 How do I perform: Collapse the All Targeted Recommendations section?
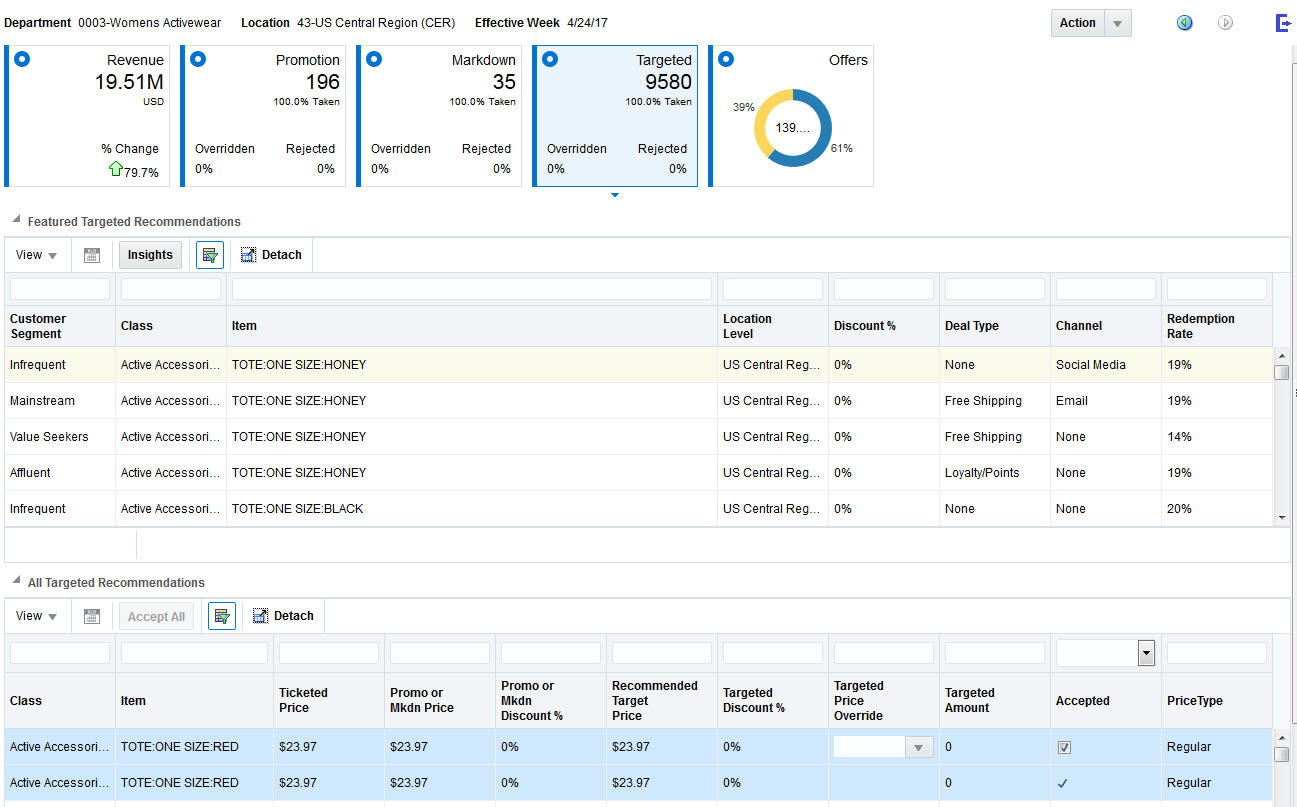click(x=16, y=582)
